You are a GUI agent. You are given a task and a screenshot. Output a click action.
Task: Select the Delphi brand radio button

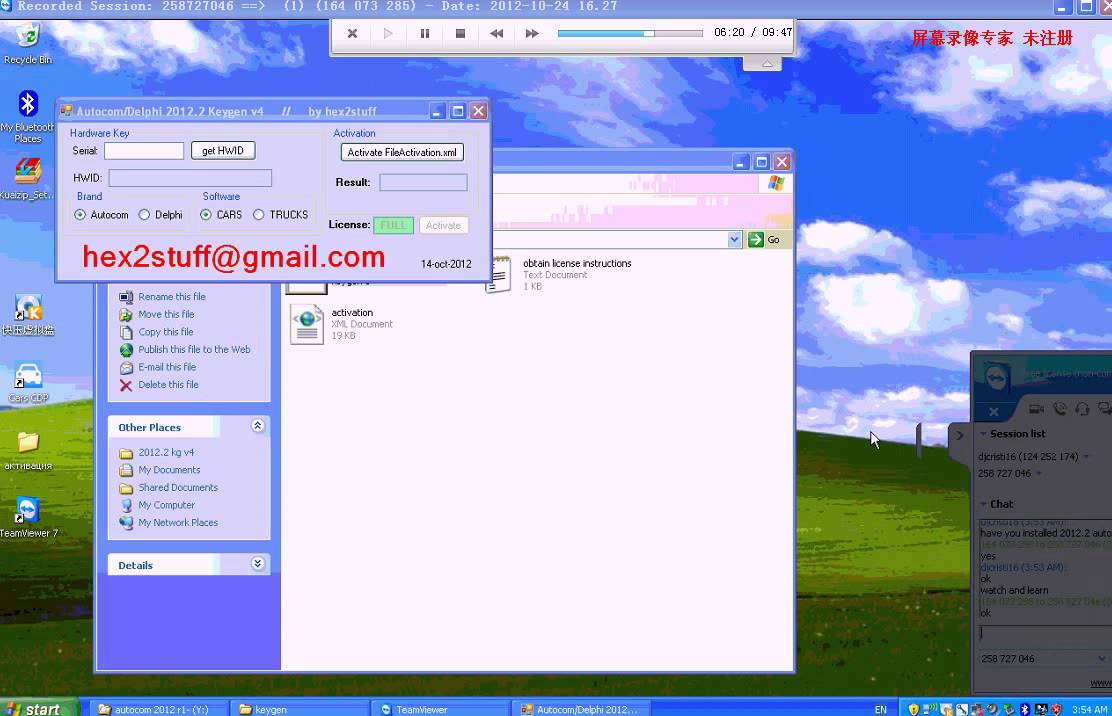point(144,215)
